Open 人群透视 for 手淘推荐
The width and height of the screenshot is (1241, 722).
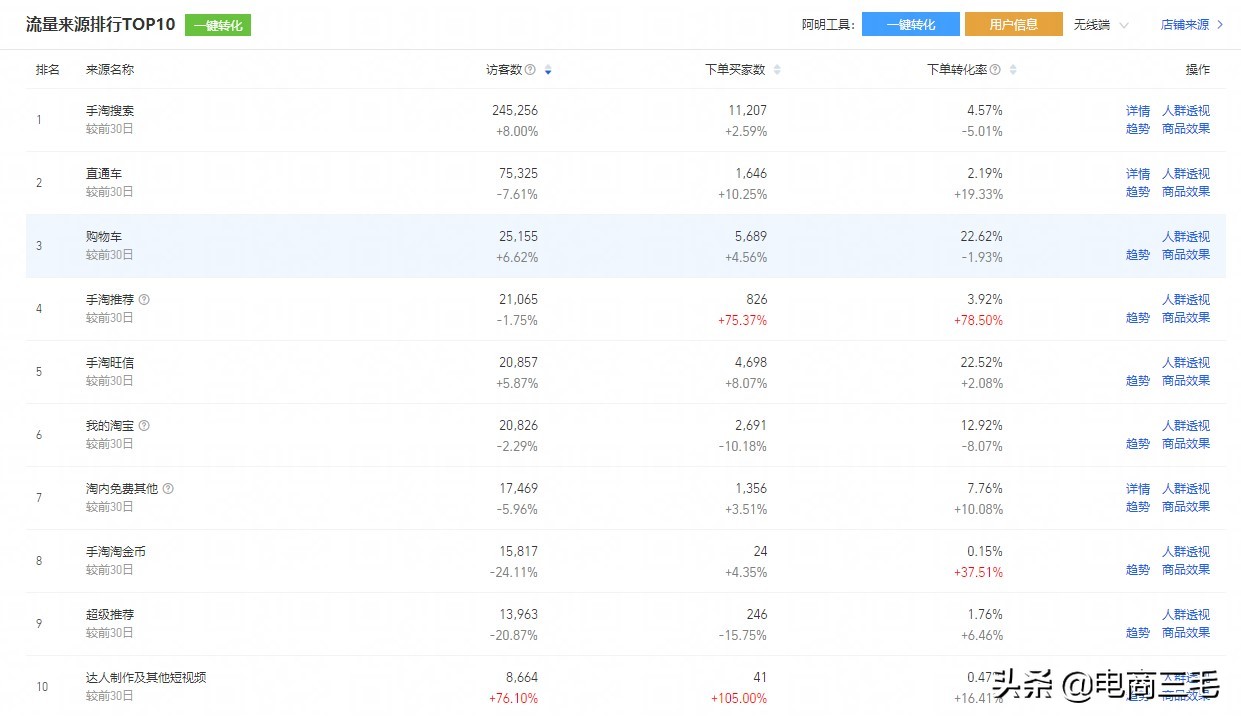[1186, 300]
